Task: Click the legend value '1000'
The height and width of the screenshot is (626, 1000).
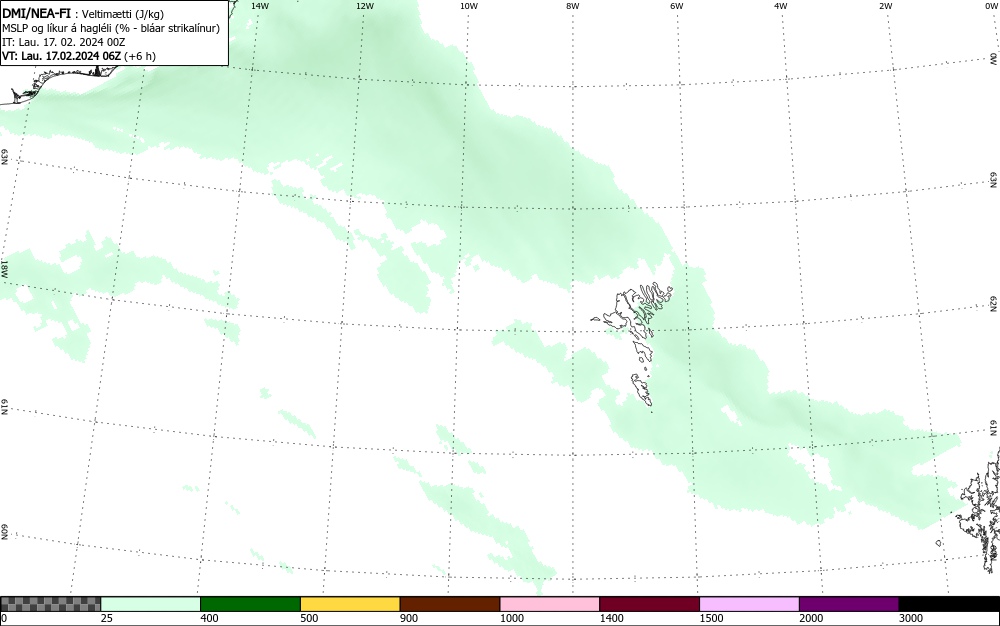Action: click(511, 618)
